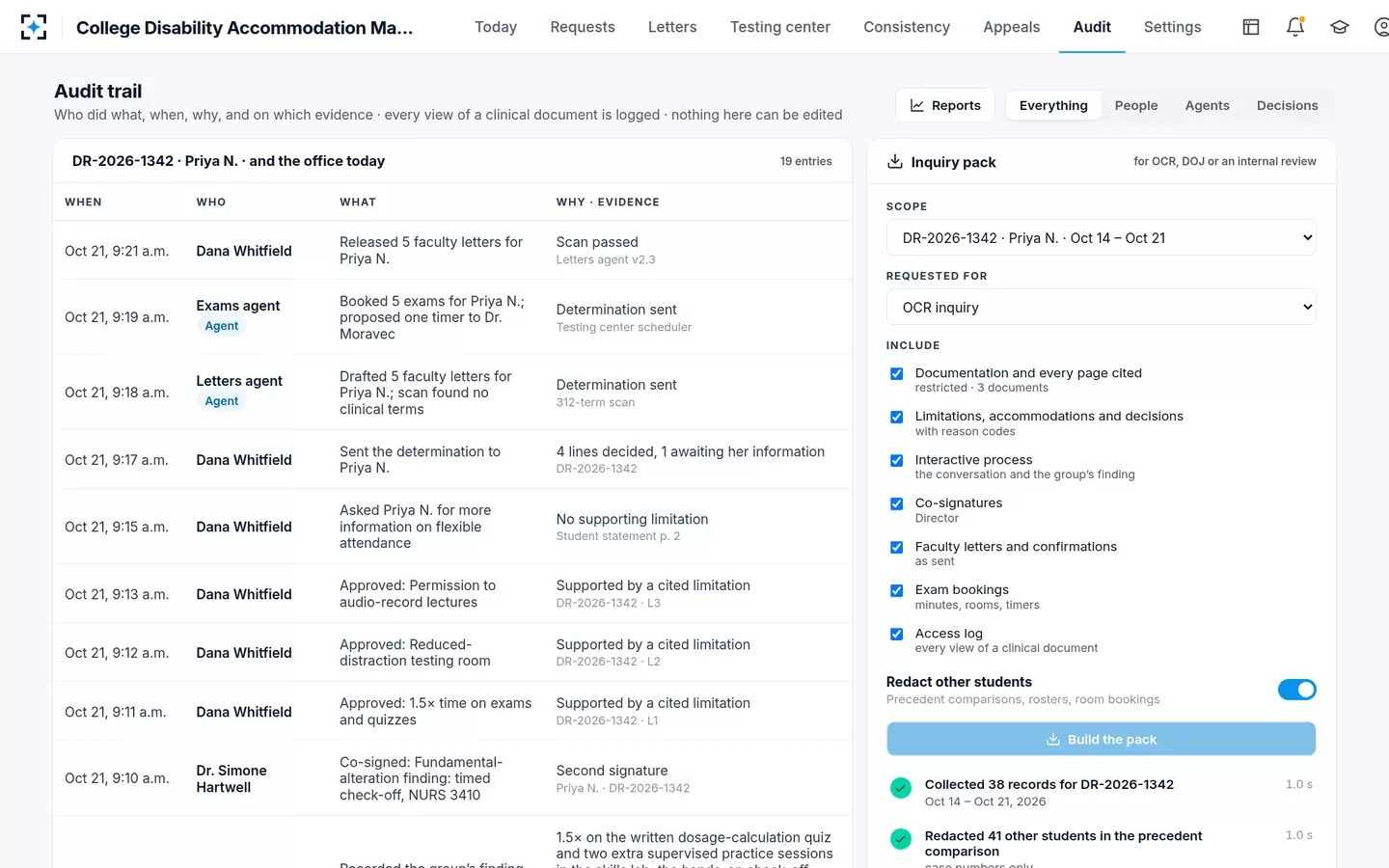Click the WHEN column header
Image resolution: width=1389 pixels, height=868 pixels.
pos(83,203)
